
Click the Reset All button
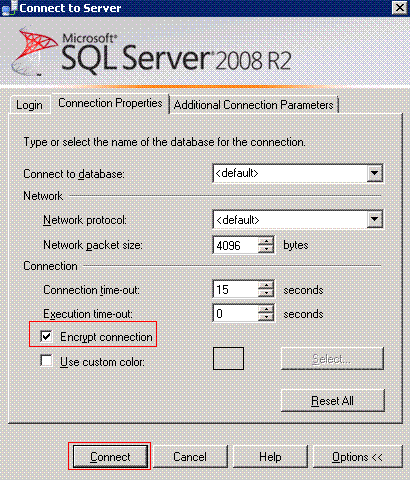pos(333,400)
